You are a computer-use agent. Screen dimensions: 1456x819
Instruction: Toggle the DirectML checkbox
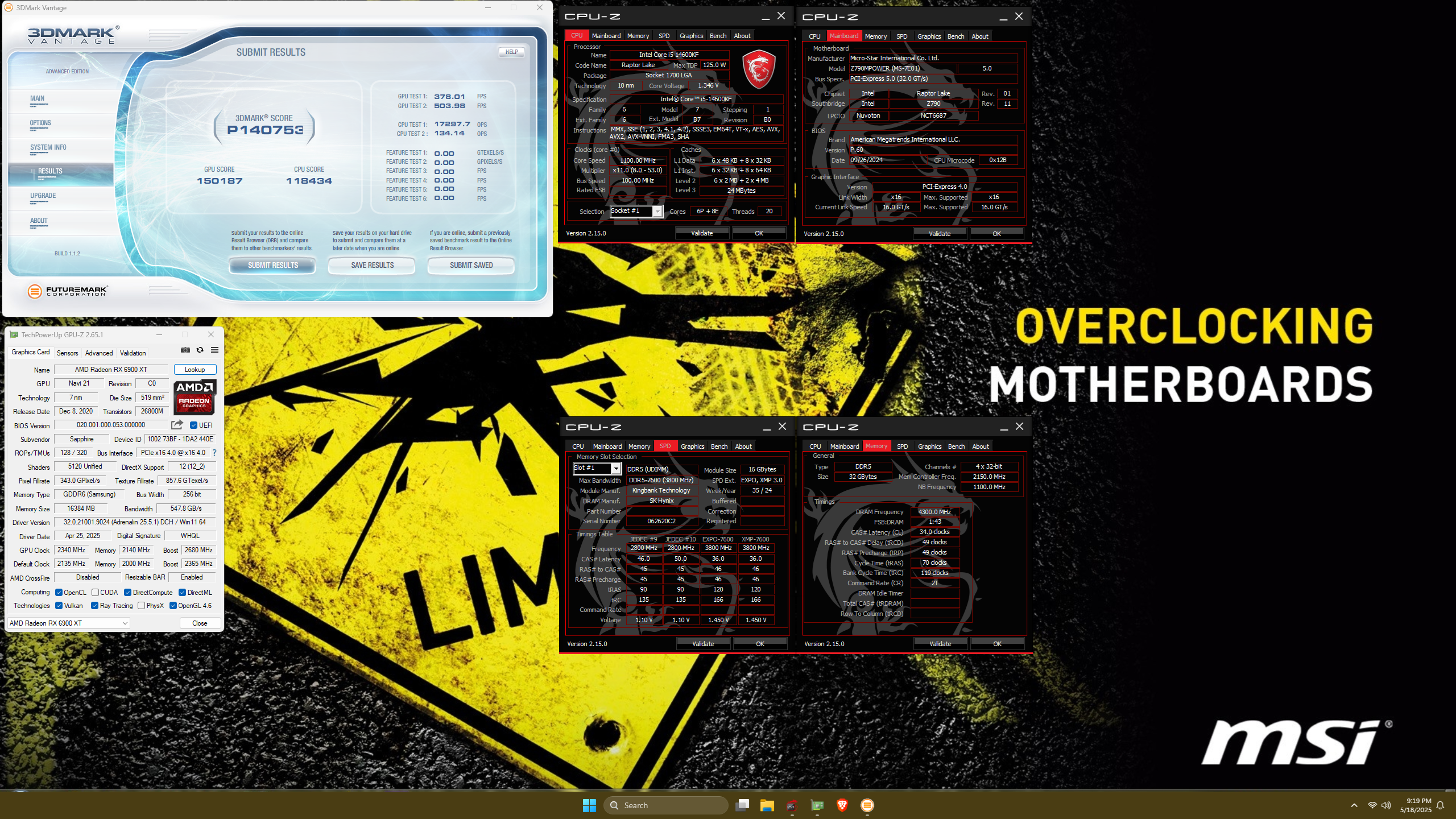click(182, 592)
